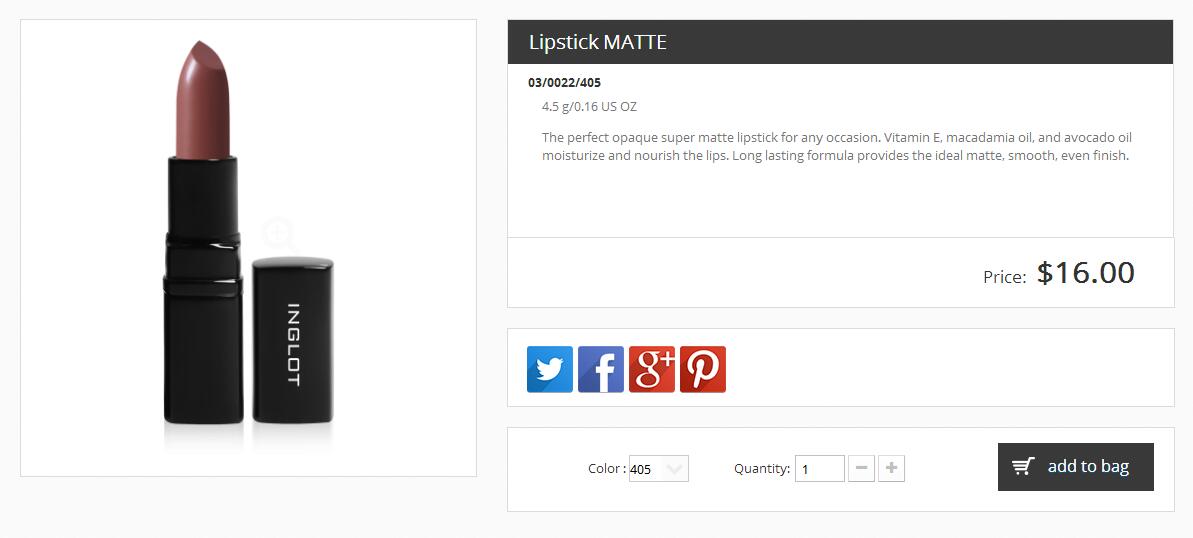Click the magnifier zoom icon on image
Screen dimensions: 1193x538
pos(279,234)
